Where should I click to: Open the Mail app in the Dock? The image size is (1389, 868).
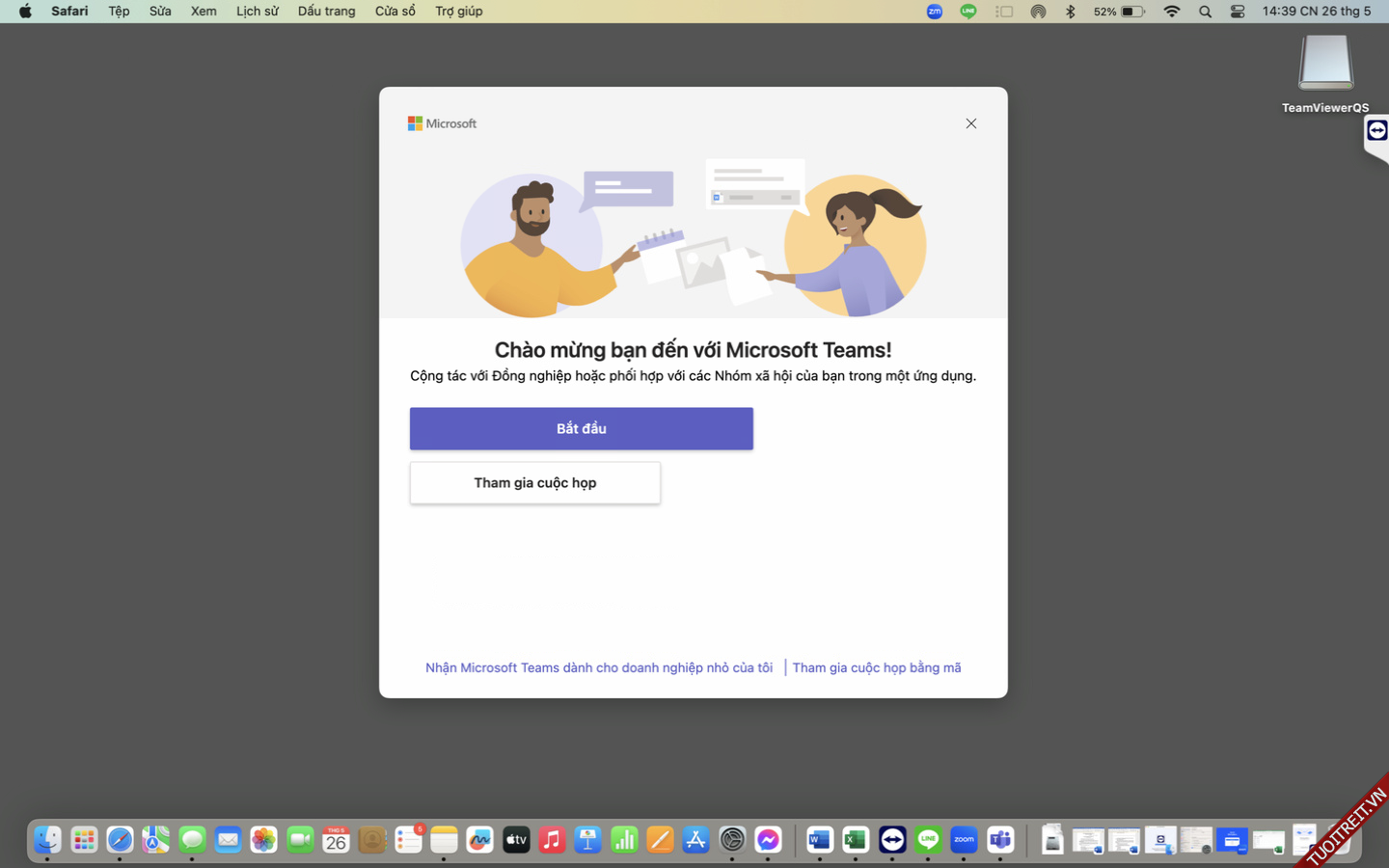coord(228,840)
